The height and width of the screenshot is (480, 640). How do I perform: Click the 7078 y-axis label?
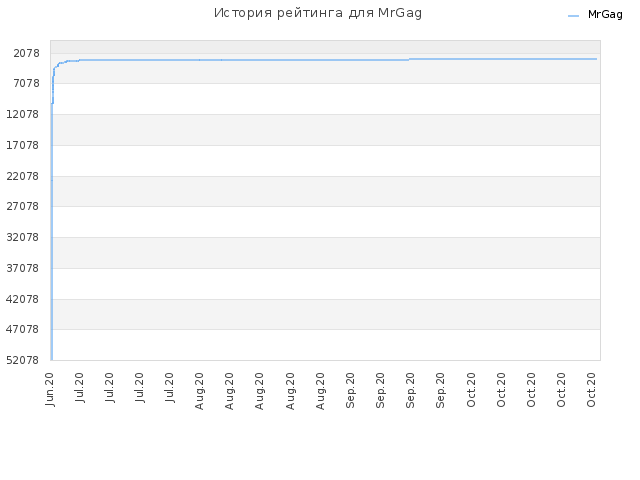point(27,83)
